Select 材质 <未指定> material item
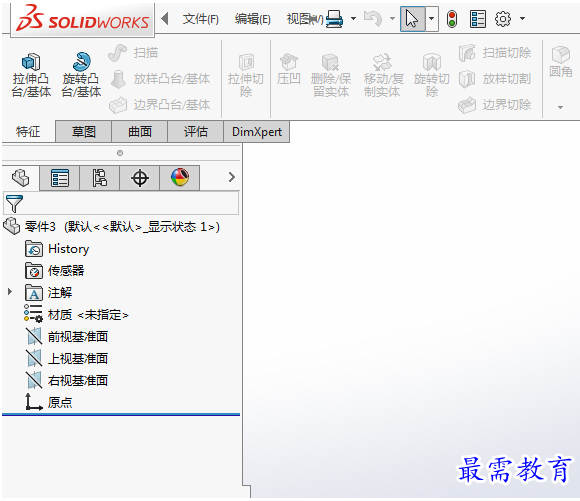Viewport: 580px width, 501px height. click(x=76, y=315)
